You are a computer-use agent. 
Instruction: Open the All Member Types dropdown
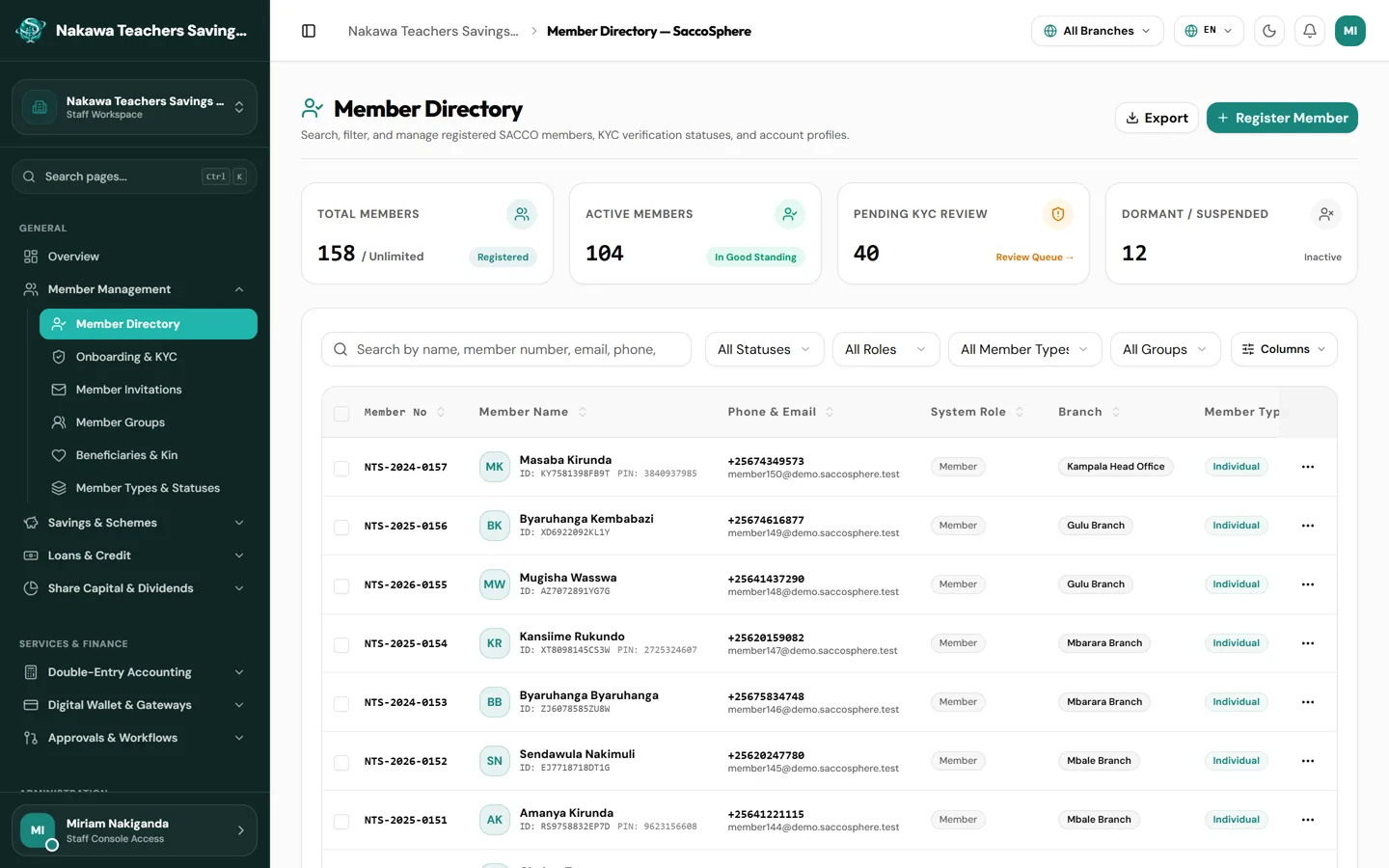tap(1024, 349)
